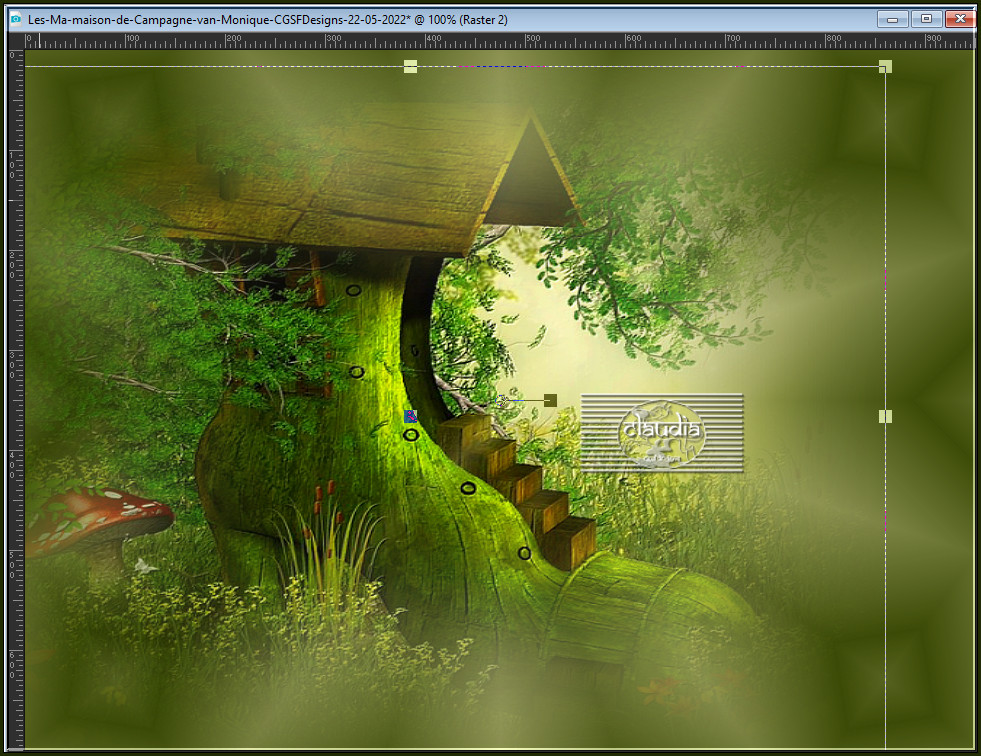Click the window title 'Les-Ma-maison-de-Campagne-van-Monique-CGSFDesigns-22-05-2022* @ 100% (Raster 2)'
The image size is (981, 756).
click(268, 19)
